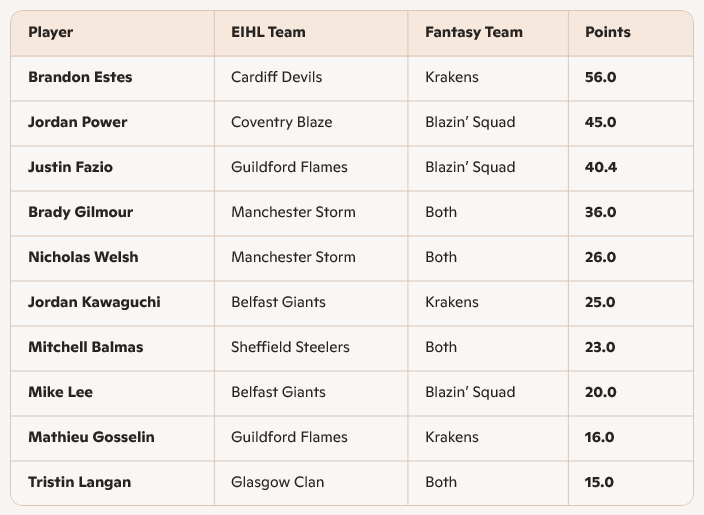Viewport: 704px width, 515px height.
Task: Click the Jordan Kawaguchi name cell
Action: [x=94, y=302]
